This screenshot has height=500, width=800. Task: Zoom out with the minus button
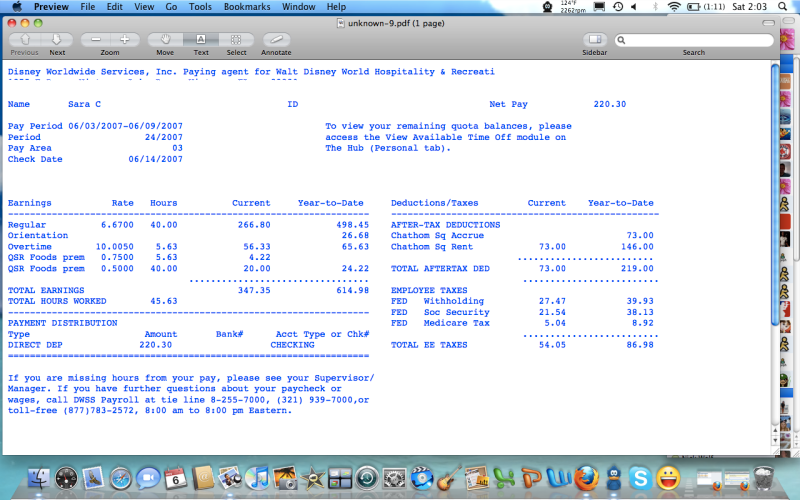95,40
